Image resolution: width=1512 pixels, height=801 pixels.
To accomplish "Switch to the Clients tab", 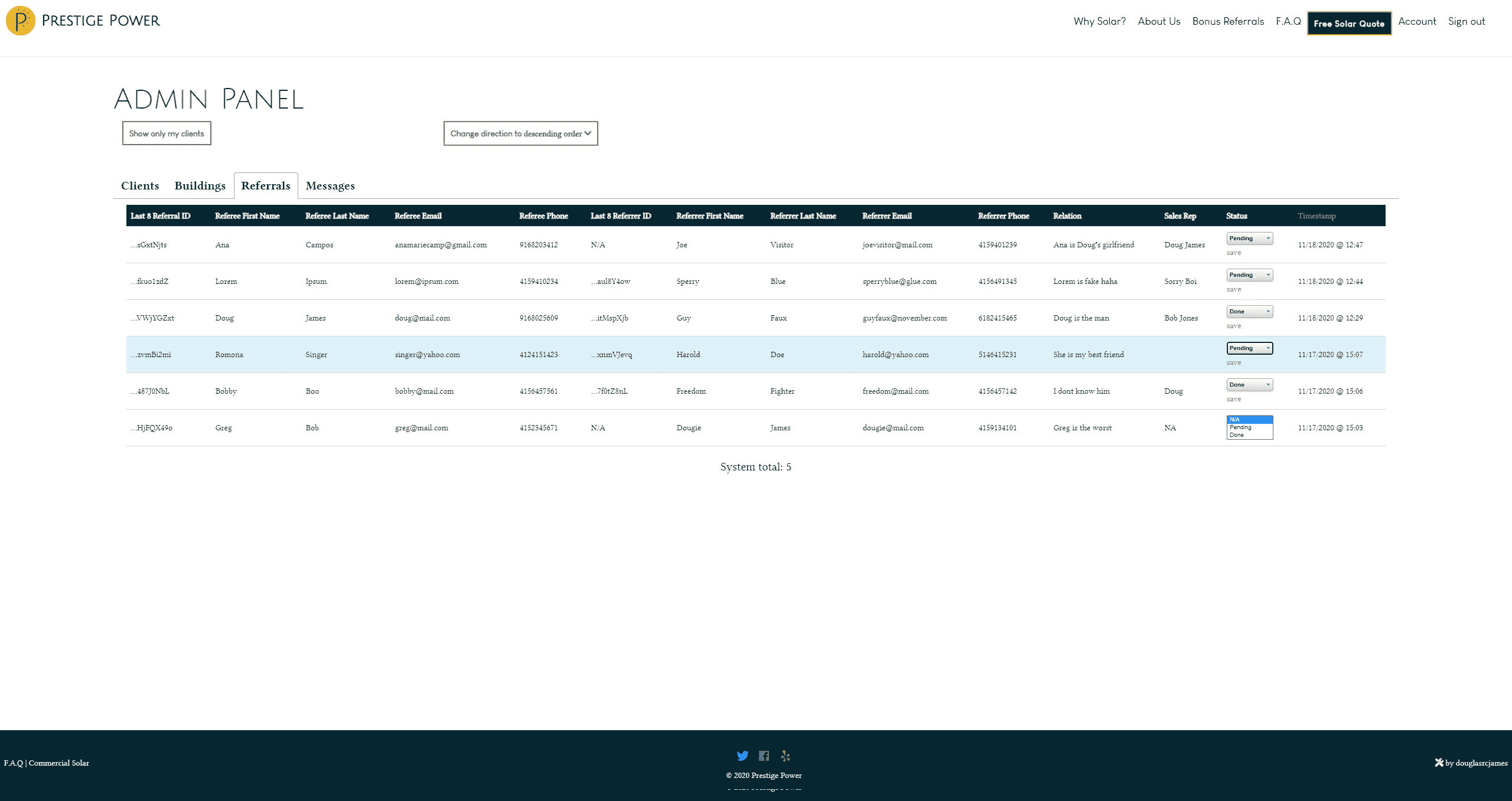I will pyautogui.click(x=140, y=186).
